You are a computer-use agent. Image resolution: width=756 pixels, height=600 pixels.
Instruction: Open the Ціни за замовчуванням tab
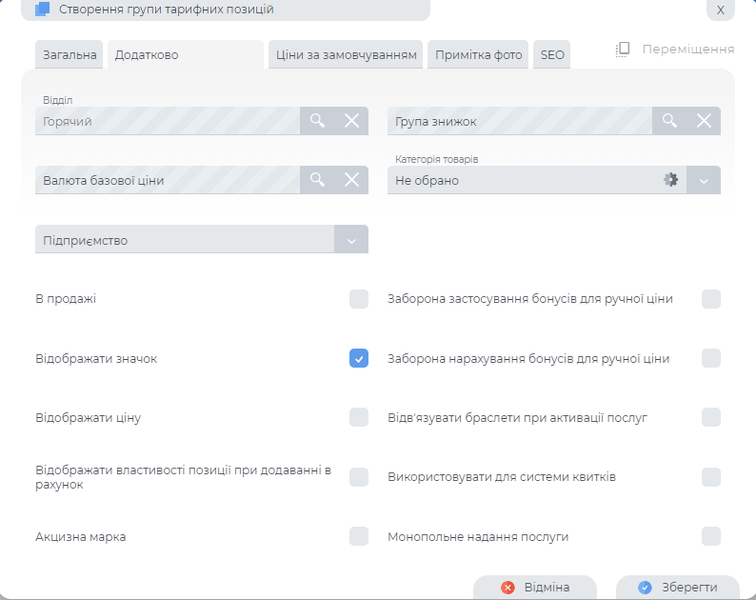[x=346, y=55]
